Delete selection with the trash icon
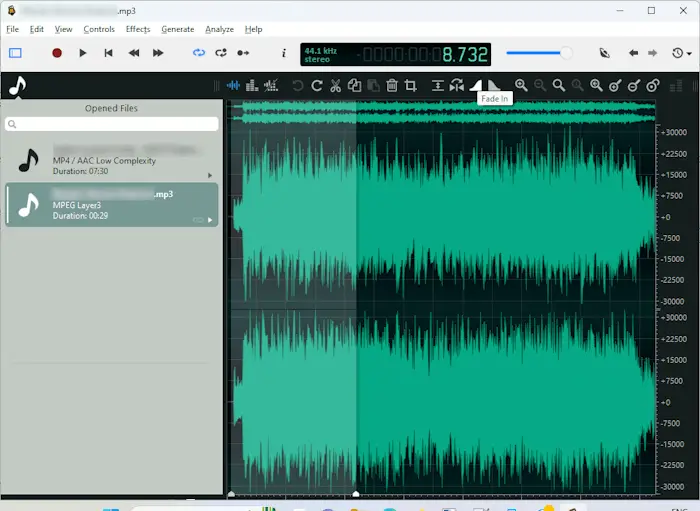This screenshot has height=511, width=700. tap(392, 85)
